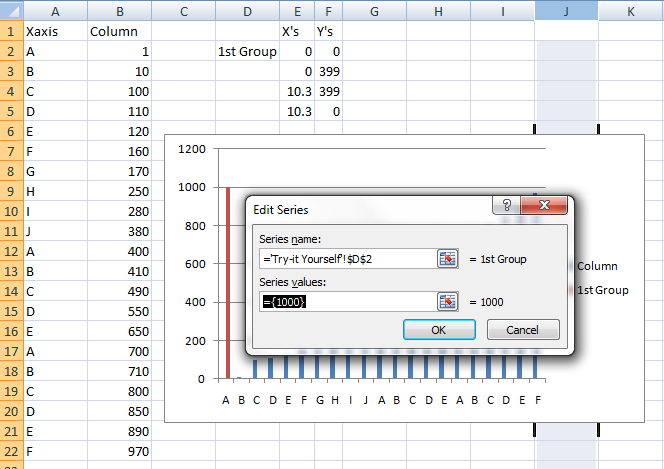
Task: Click cell with value 700
Action: click(119, 351)
